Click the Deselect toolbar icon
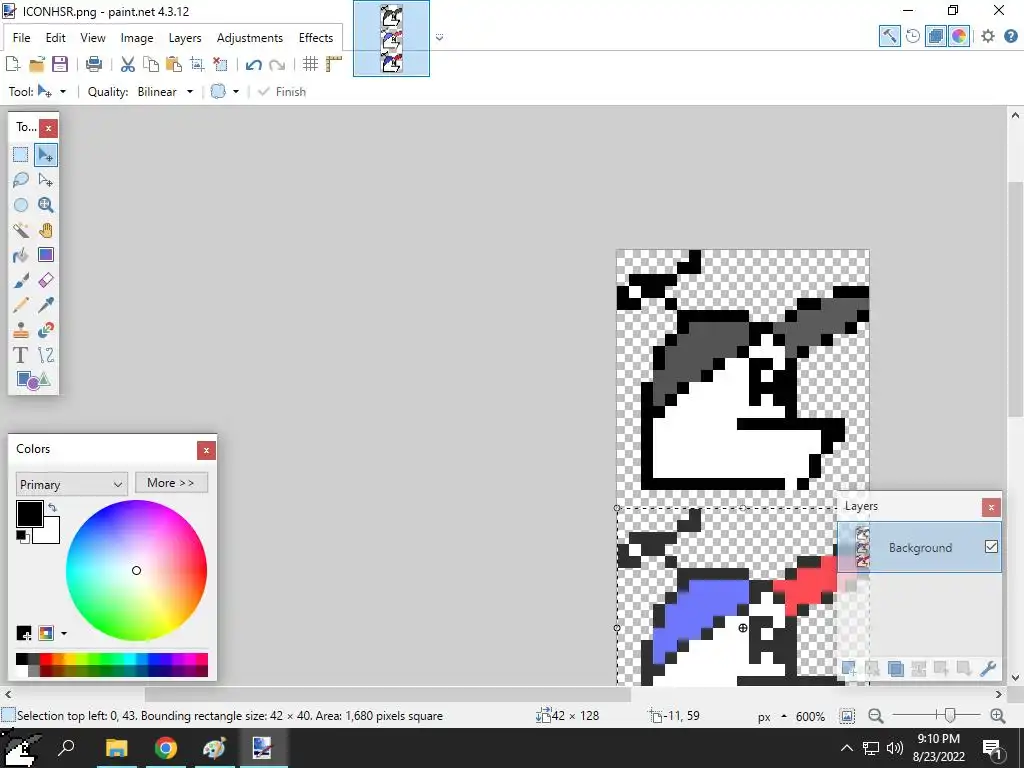This screenshot has width=1024, height=768. [x=220, y=64]
